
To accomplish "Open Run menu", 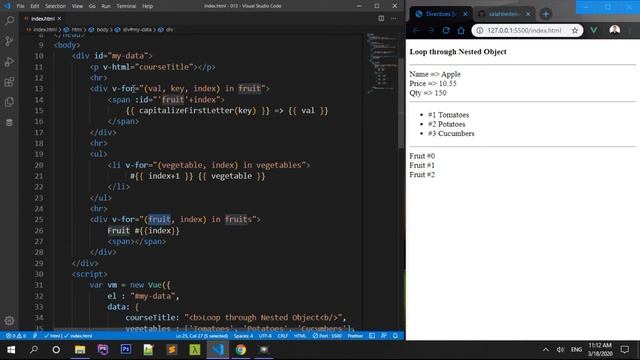I will [x=106, y=6].
